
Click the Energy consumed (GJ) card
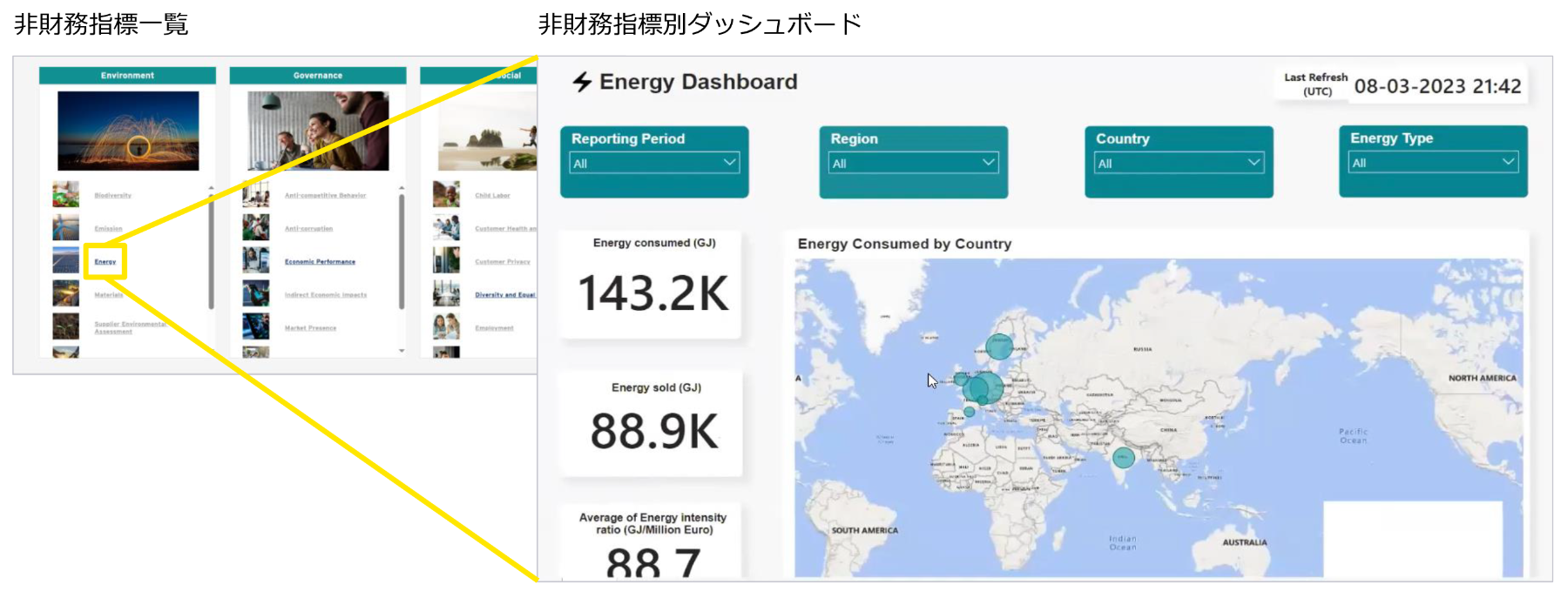click(653, 284)
